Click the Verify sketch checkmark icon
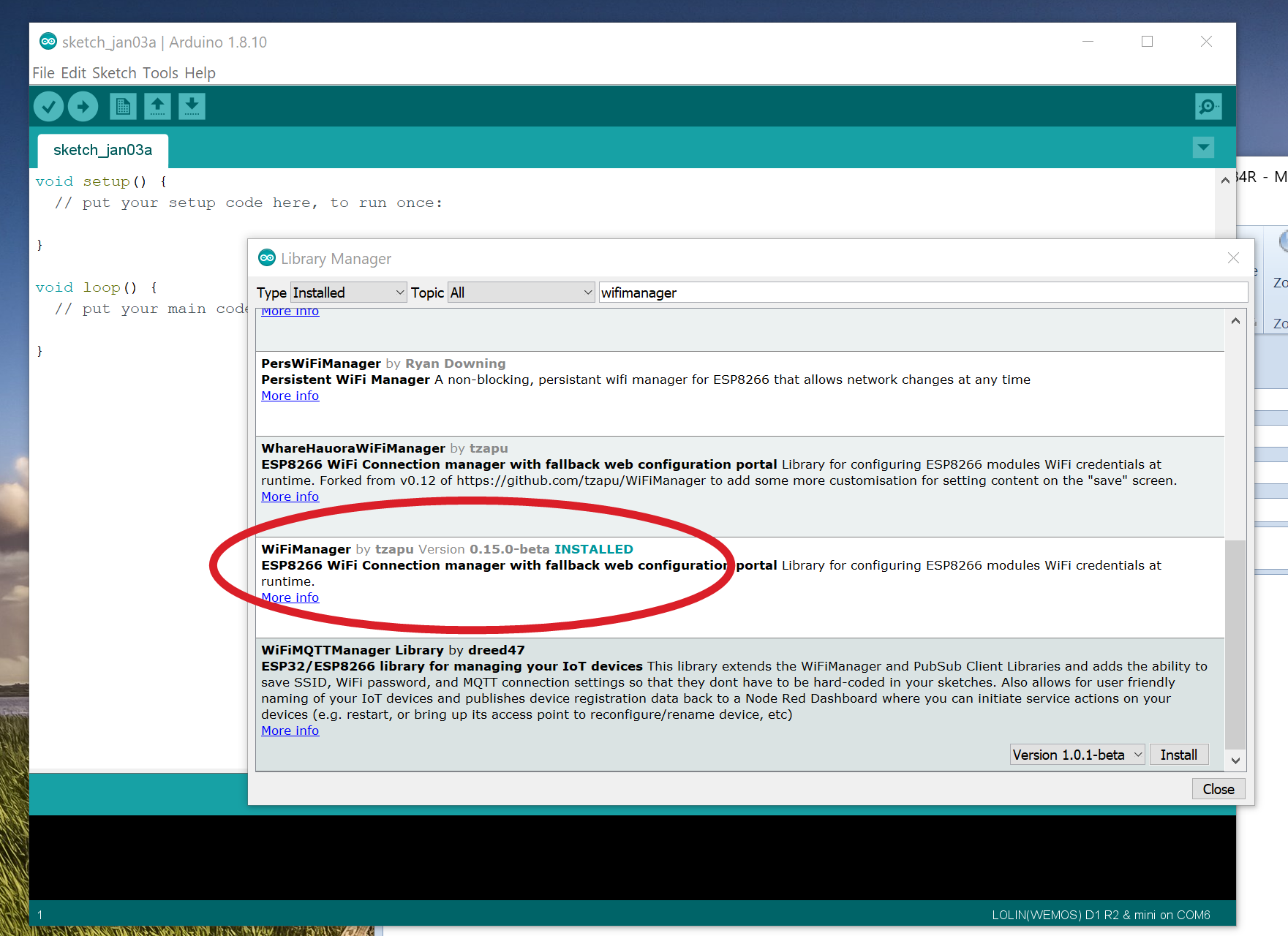 48,107
